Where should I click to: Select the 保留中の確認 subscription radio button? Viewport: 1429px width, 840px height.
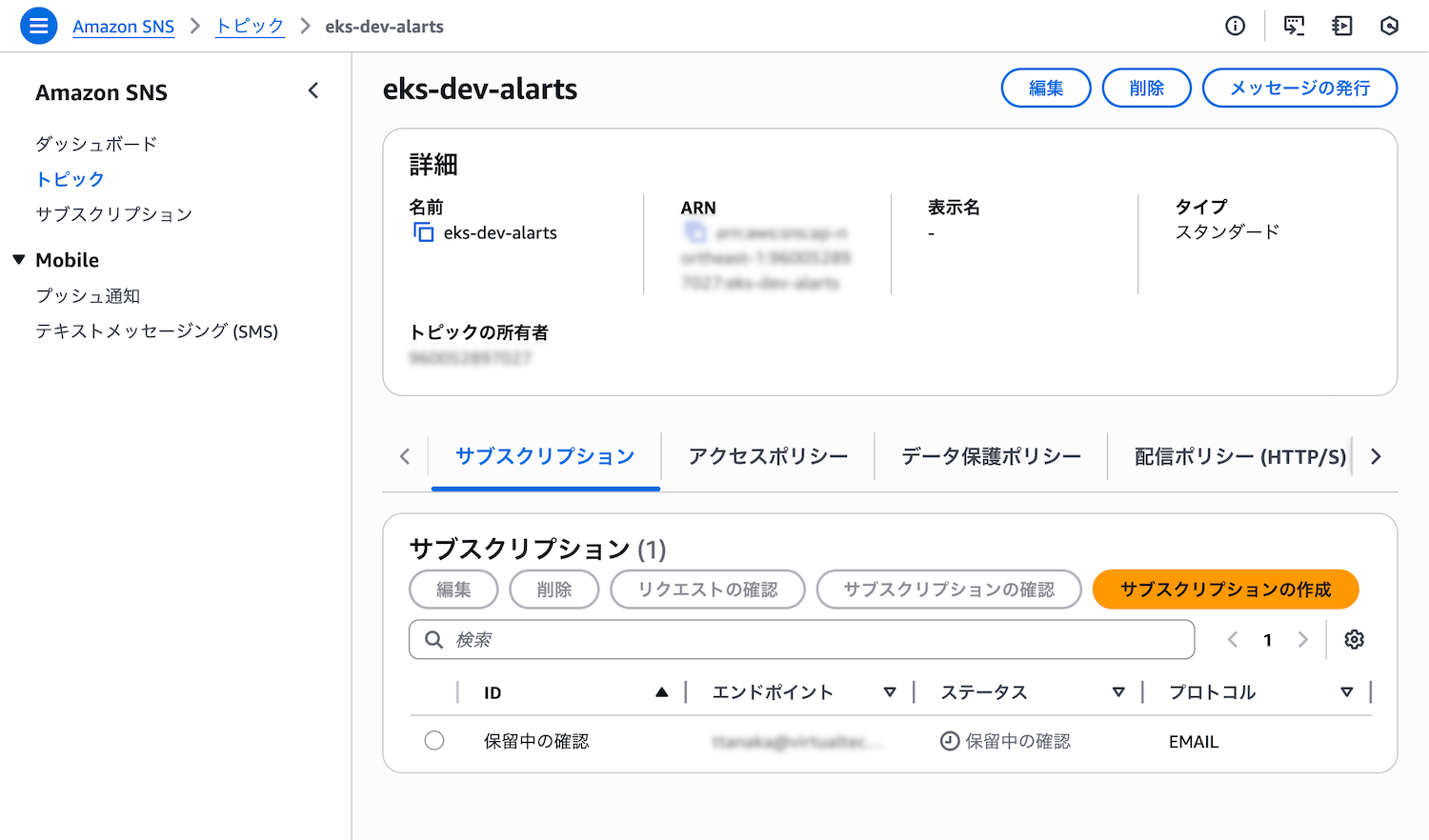[x=434, y=740]
